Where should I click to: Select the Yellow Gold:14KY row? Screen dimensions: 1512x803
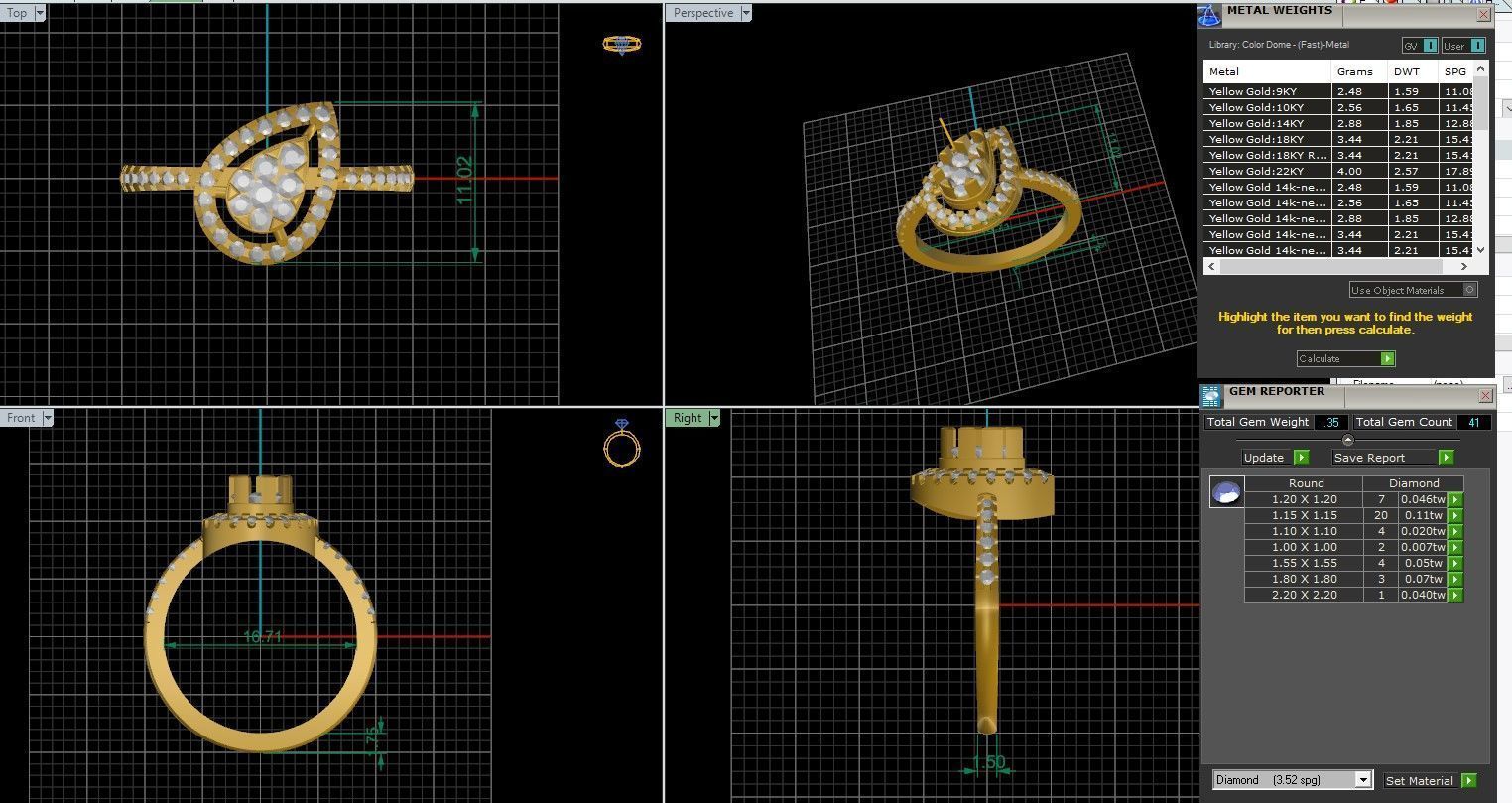[x=1338, y=123]
